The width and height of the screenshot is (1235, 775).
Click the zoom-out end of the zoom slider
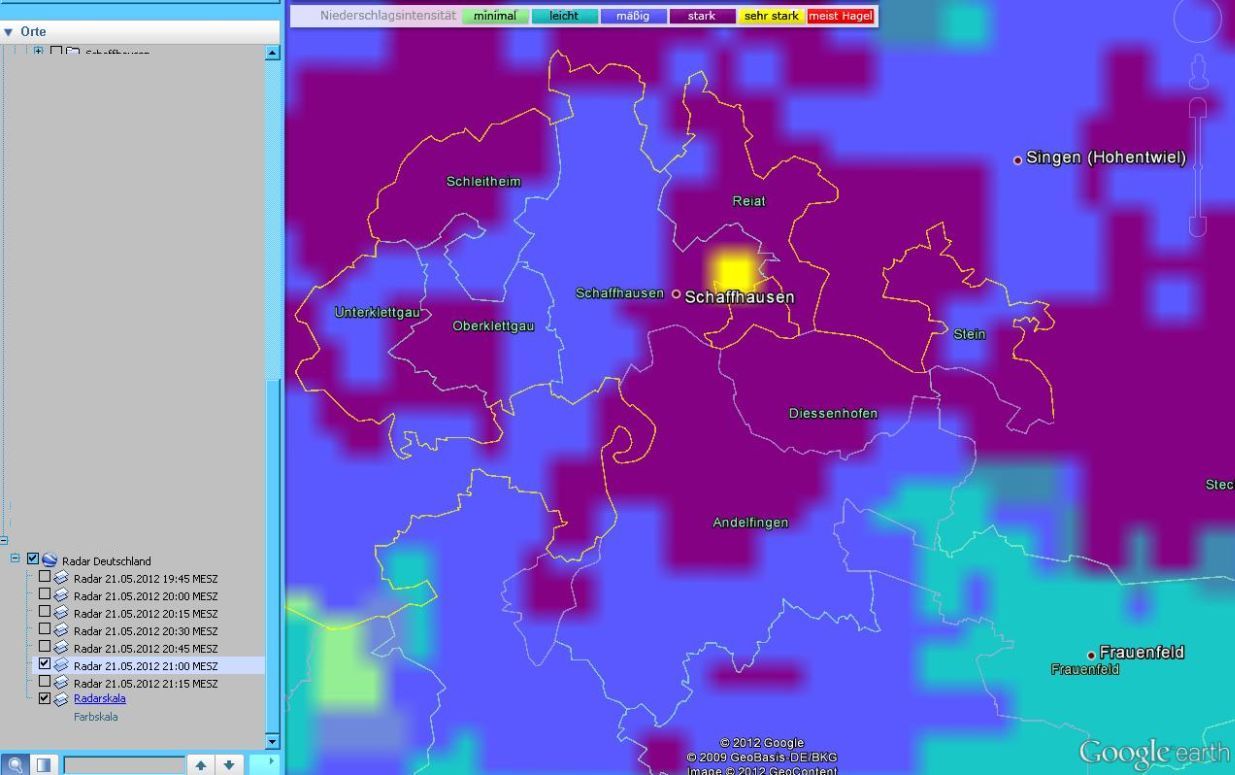click(1198, 228)
